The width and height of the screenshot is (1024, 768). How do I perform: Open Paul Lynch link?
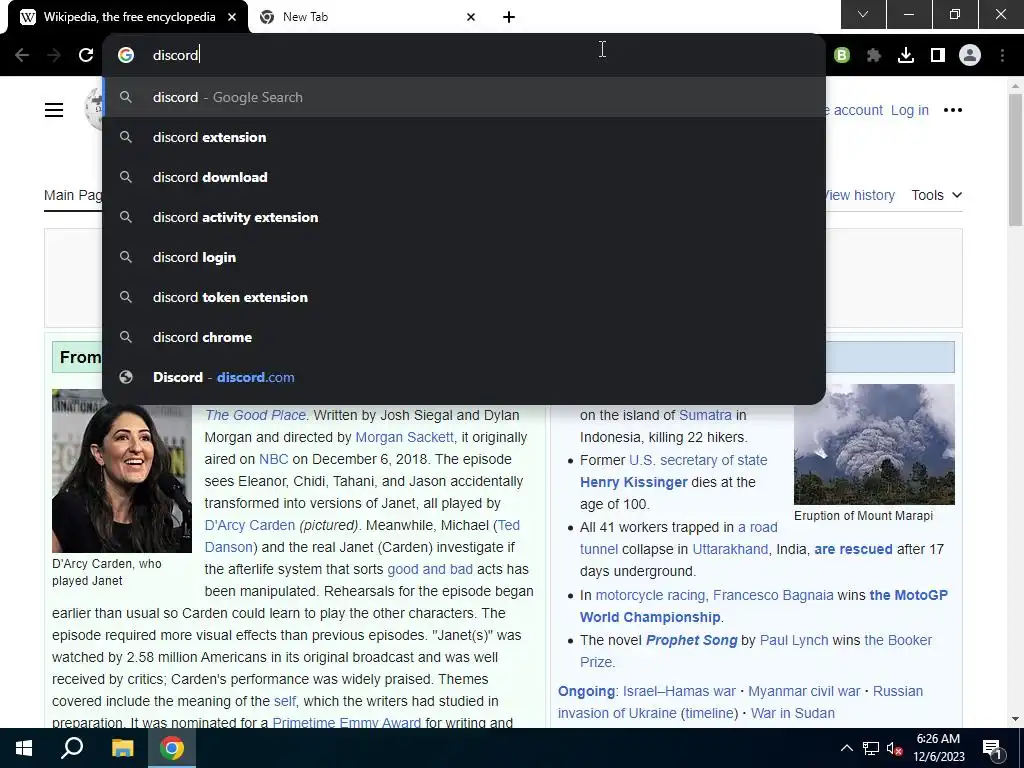tap(794, 640)
